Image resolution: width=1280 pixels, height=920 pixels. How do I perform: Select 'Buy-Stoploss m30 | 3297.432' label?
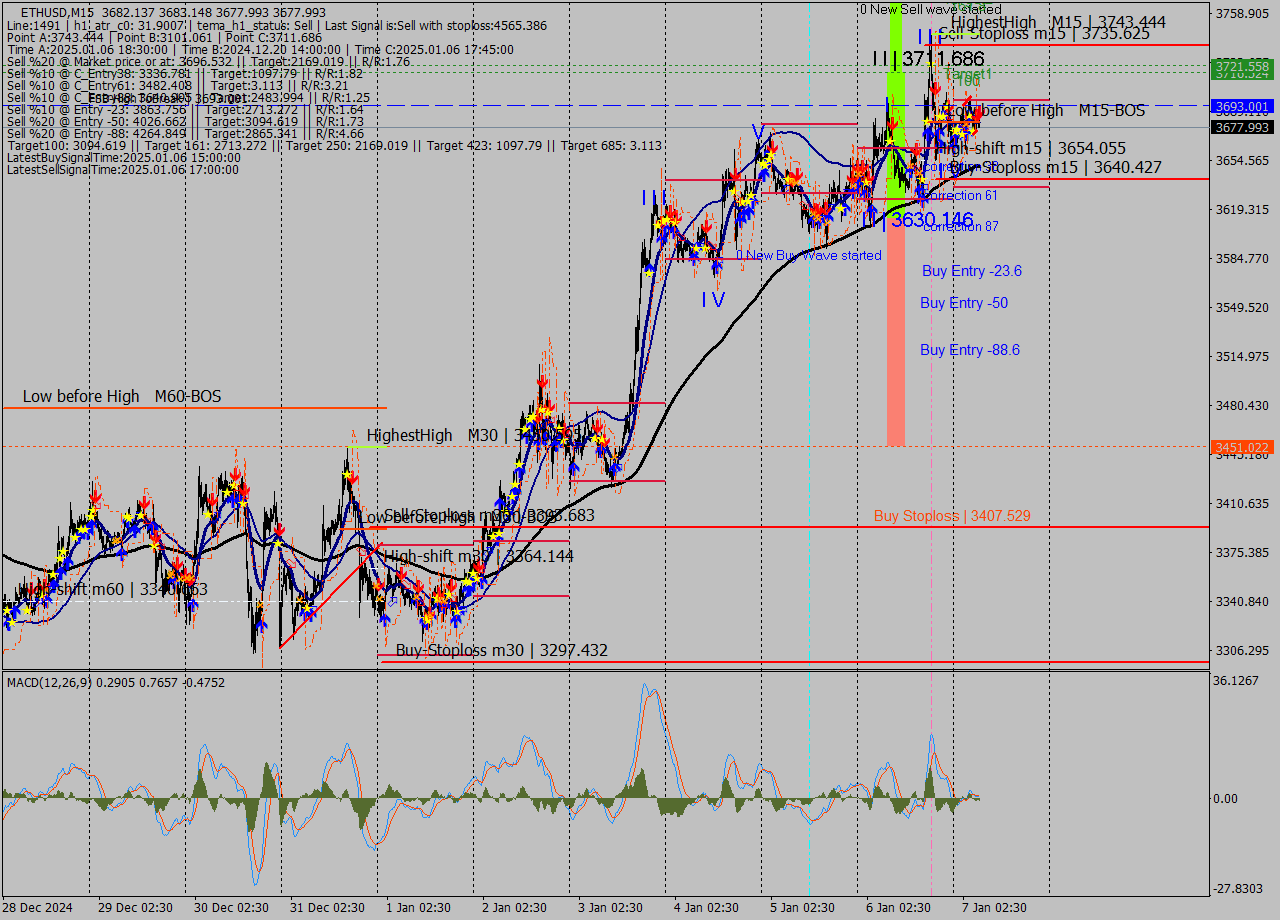point(501,651)
